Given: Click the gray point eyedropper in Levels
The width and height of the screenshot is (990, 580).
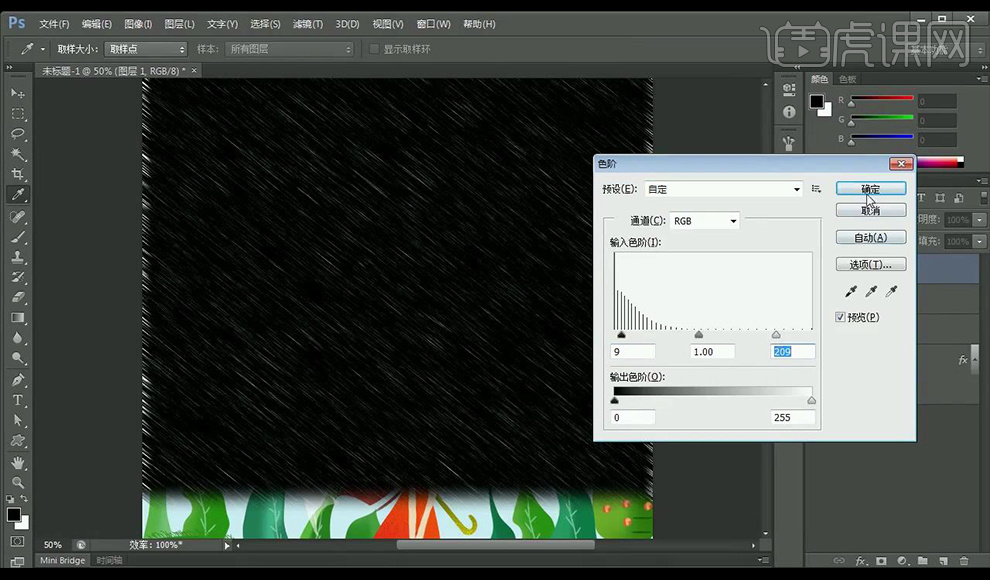Looking at the screenshot, I should click(x=871, y=291).
